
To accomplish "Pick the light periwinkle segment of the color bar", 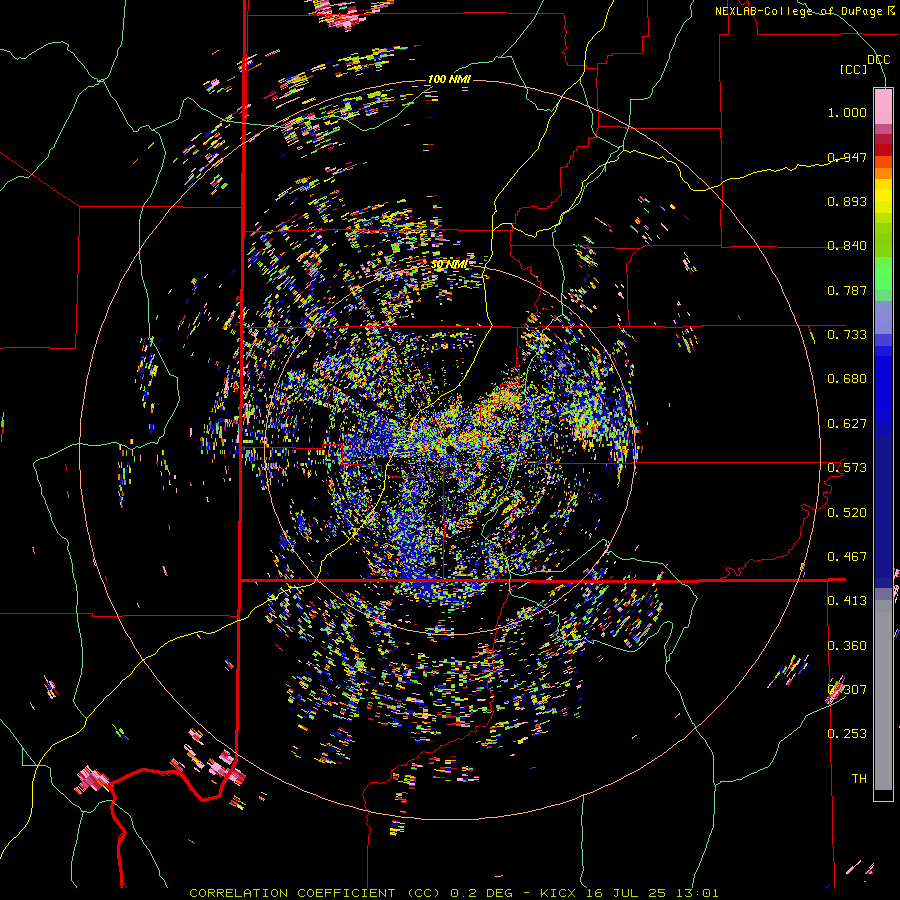I will click(x=883, y=317).
